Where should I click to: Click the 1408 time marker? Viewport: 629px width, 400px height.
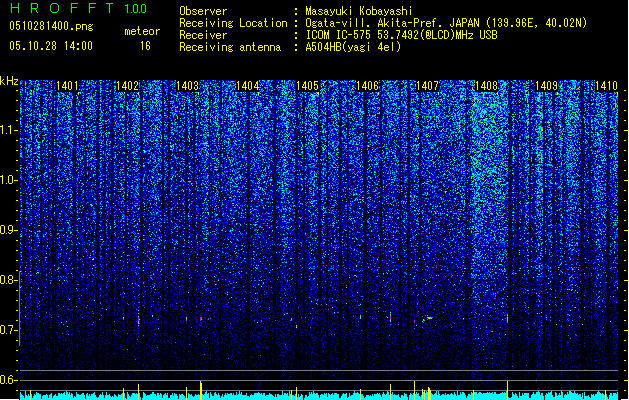tap(486, 86)
